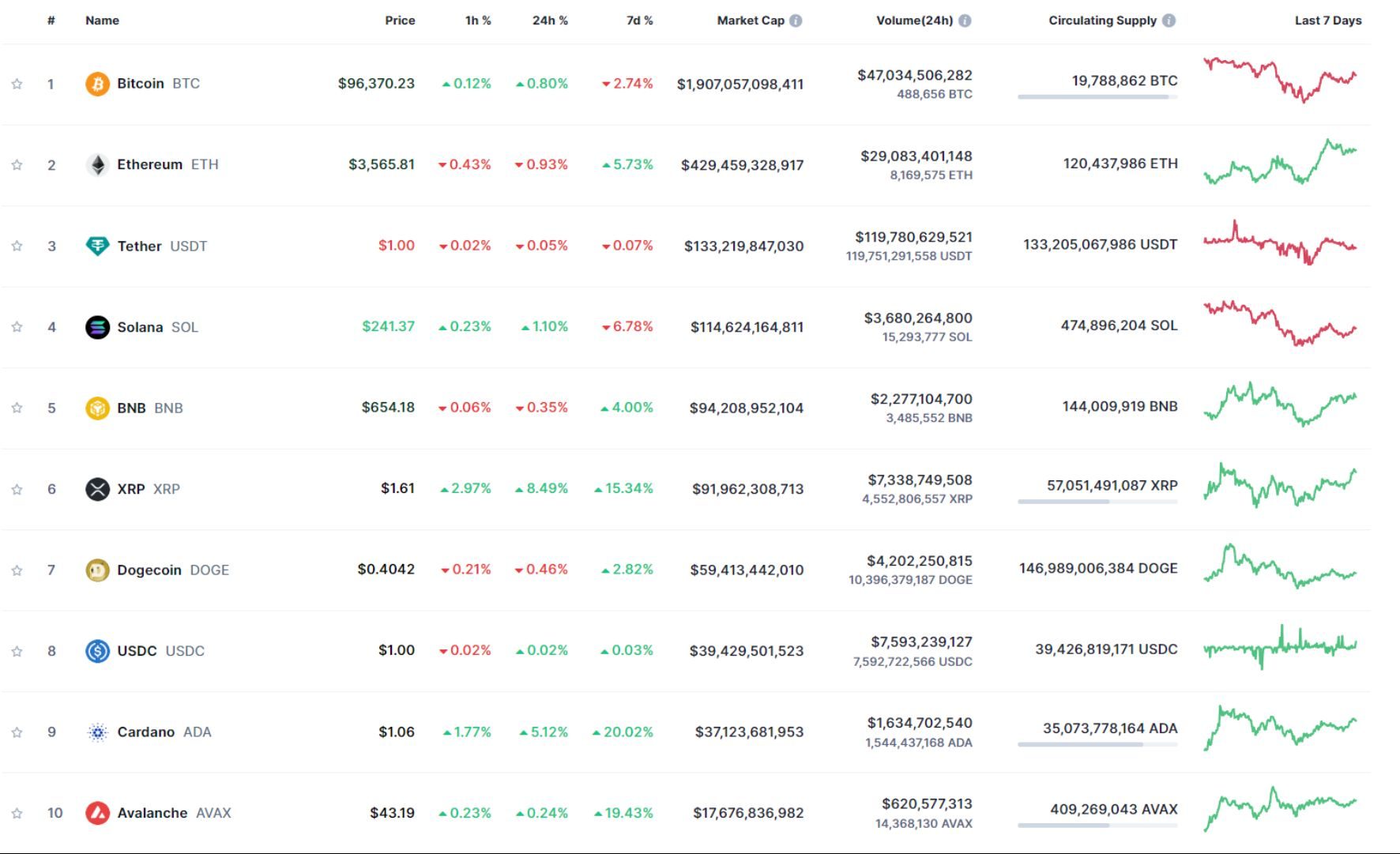Add Avalanche to watchlist via star
Viewport: 1400px width, 854px height.
17,813
